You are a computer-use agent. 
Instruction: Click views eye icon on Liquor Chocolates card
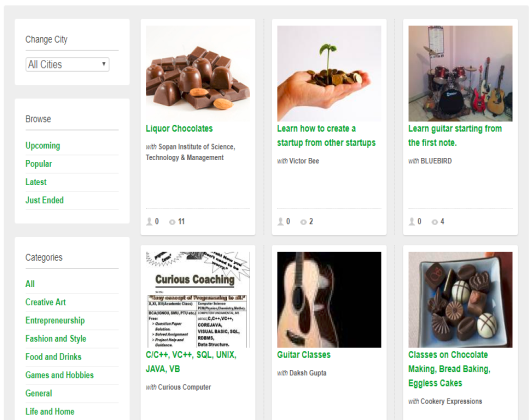click(x=172, y=222)
